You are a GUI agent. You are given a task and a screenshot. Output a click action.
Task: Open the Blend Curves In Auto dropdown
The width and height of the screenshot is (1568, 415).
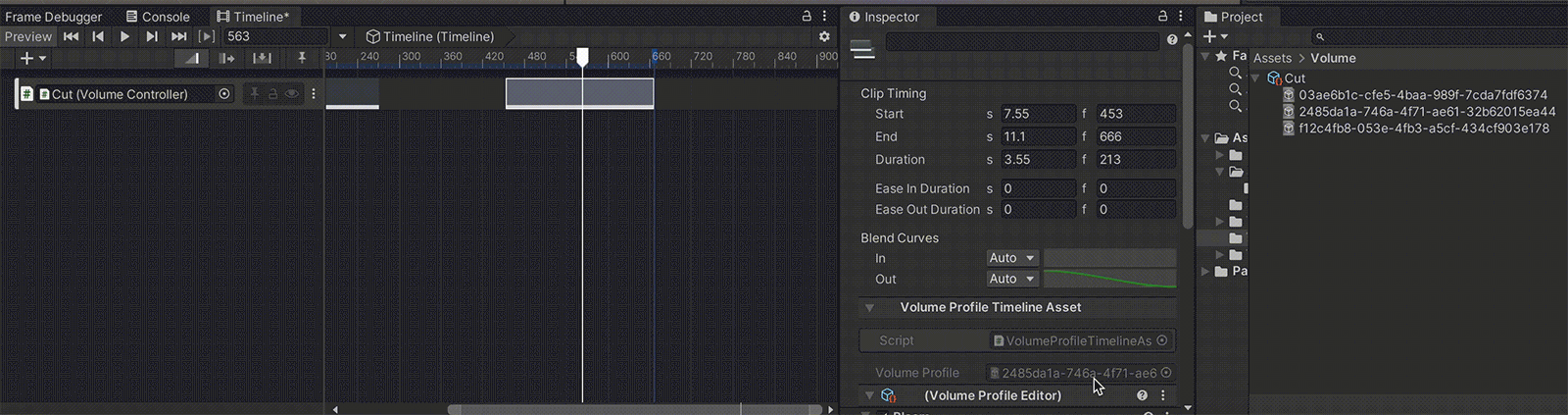(1011, 258)
